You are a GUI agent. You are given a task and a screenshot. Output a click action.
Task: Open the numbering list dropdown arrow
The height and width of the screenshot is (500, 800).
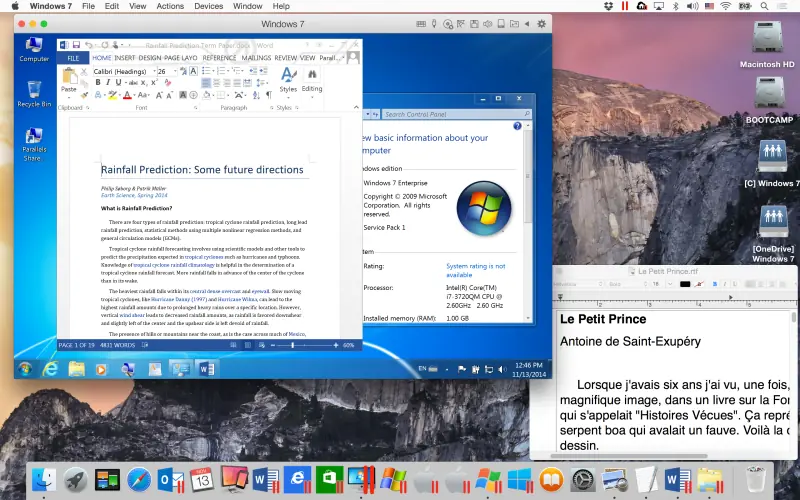pyautogui.click(x=228, y=70)
